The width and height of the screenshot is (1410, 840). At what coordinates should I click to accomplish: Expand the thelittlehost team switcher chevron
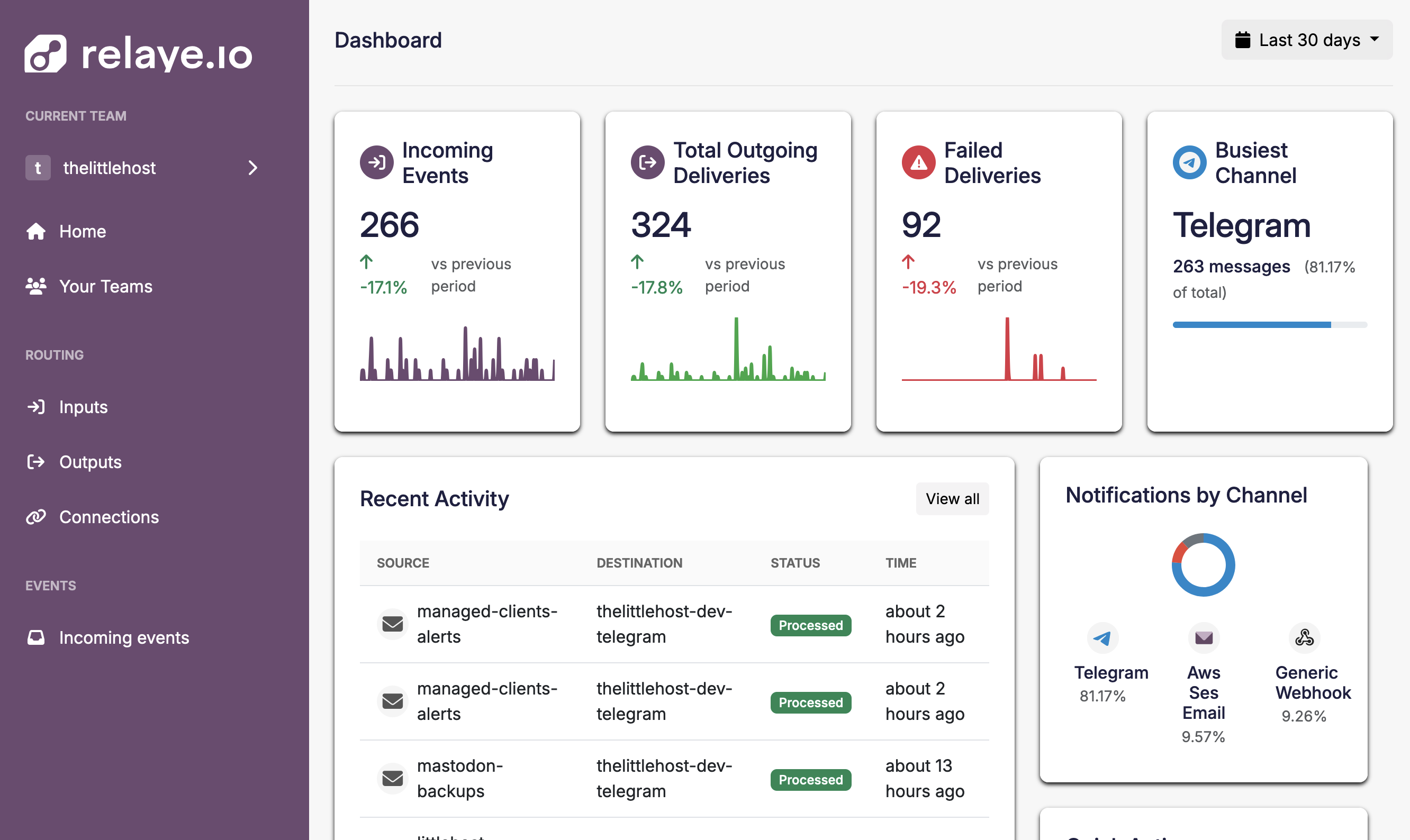tap(252, 168)
